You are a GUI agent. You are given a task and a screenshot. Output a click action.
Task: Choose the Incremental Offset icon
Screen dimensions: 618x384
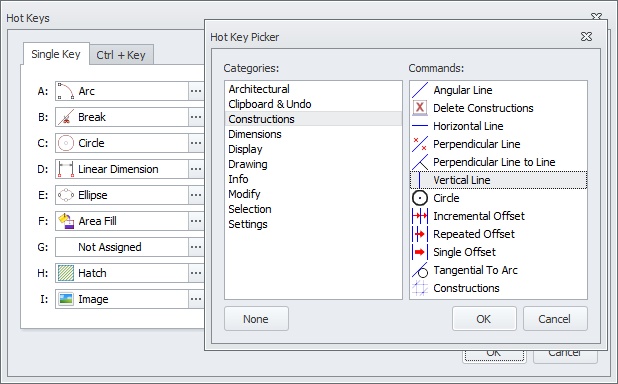420,216
